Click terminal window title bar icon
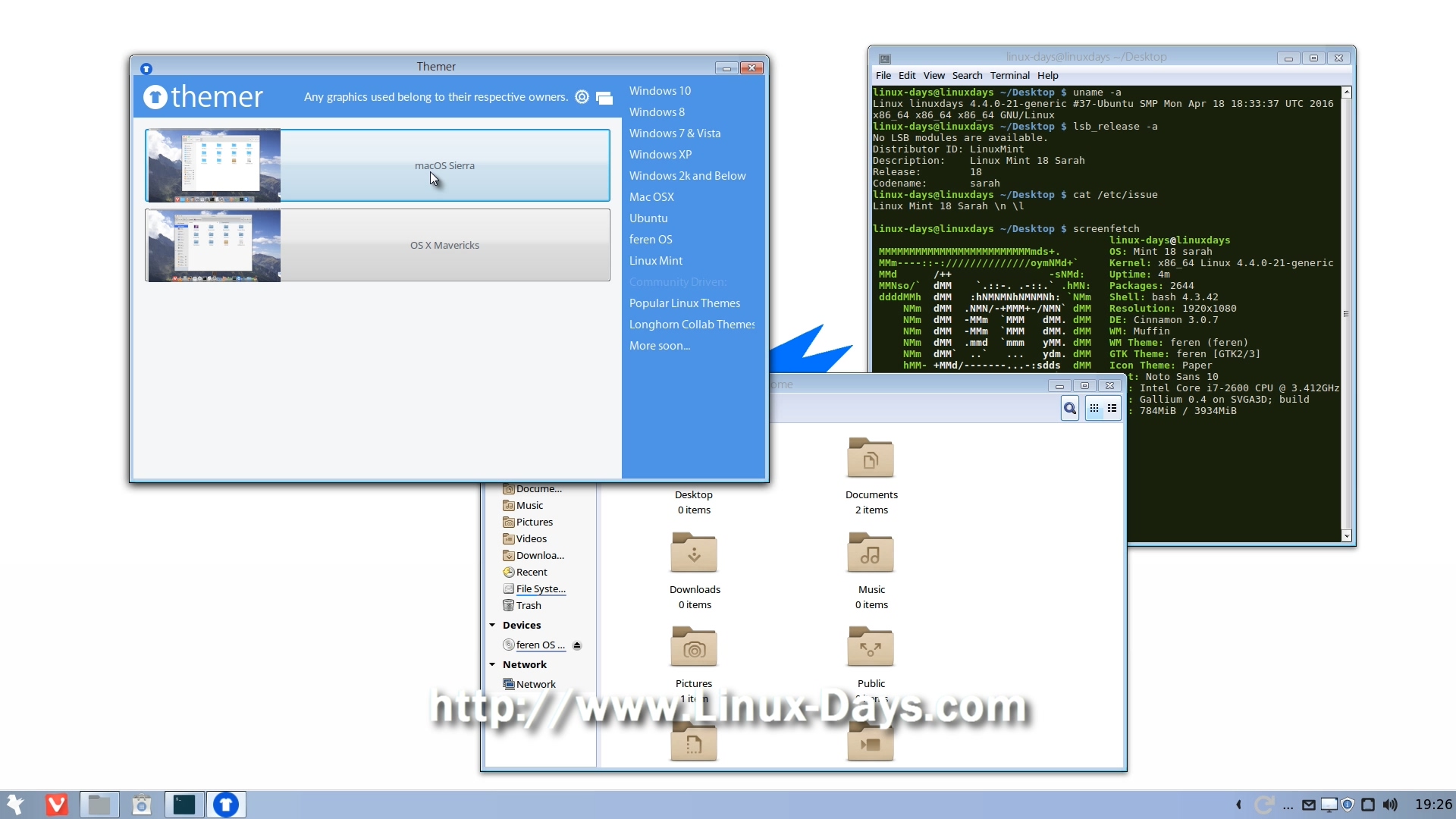The width and height of the screenshot is (1456, 819). (x=884, y=58)
